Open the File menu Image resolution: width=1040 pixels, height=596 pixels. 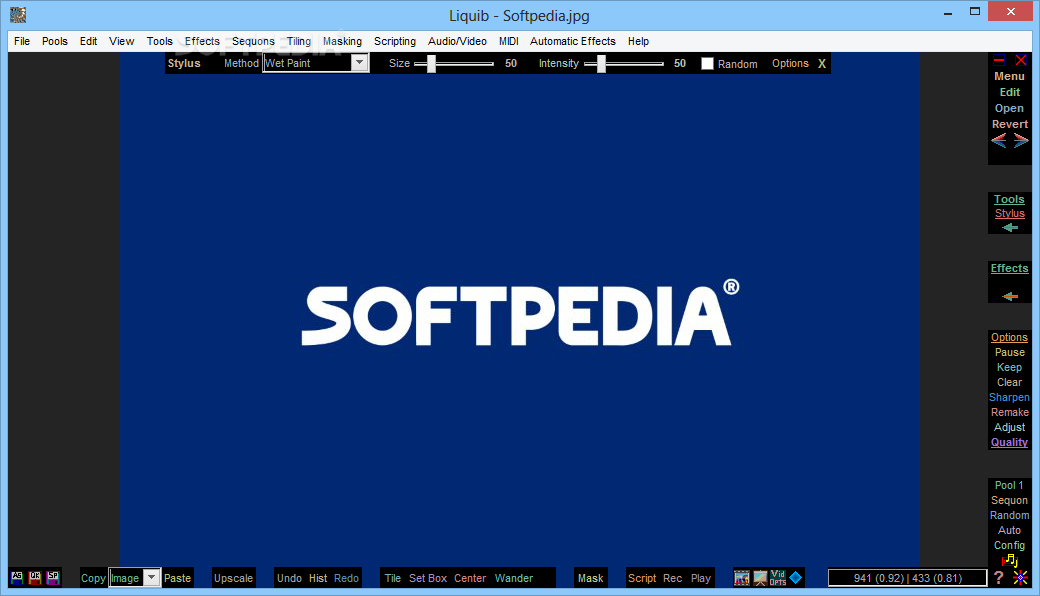(22, 41)
